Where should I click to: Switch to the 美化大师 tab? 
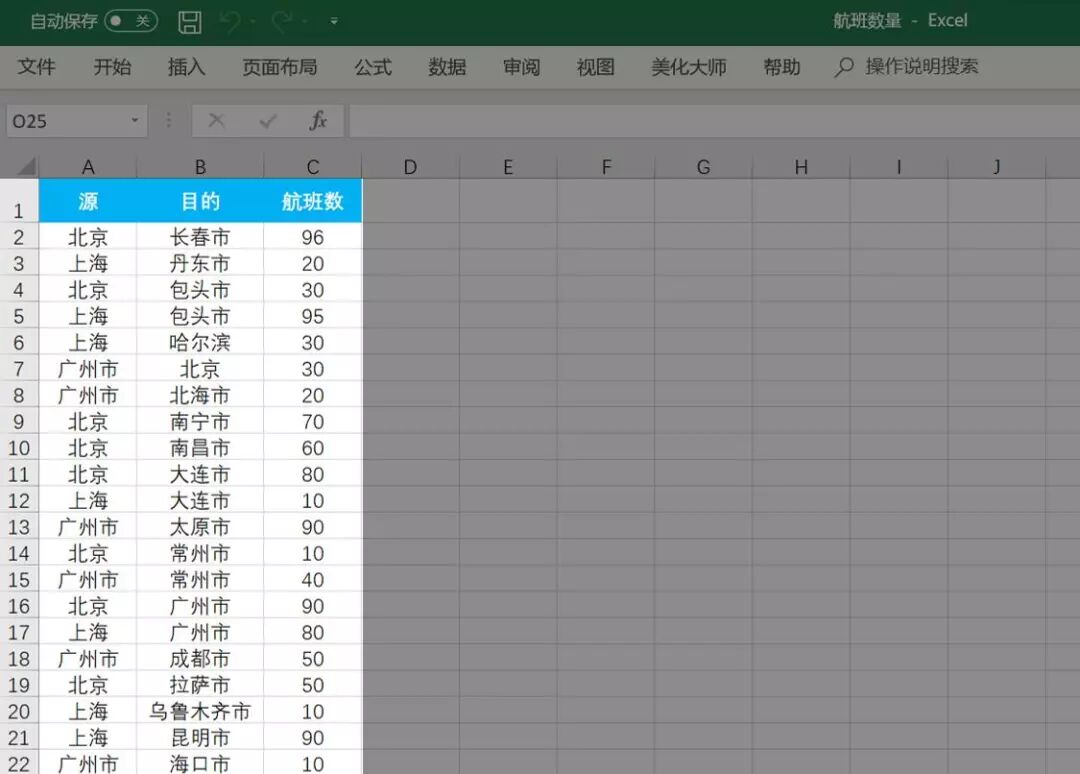(x=689, y=68)
